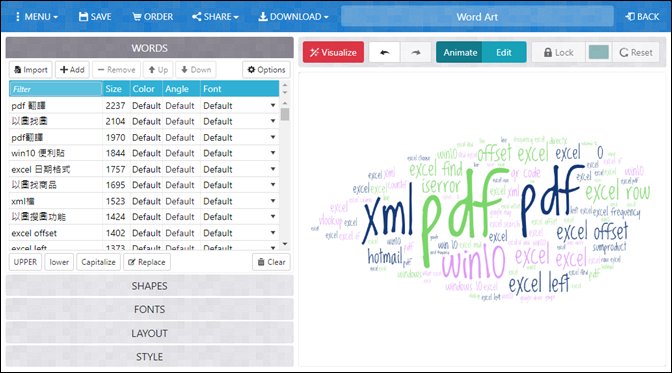This screenshot has height=373, width=672.
Task: Open font dropdown for size 2237 row
Action: (x=273, y=105)
